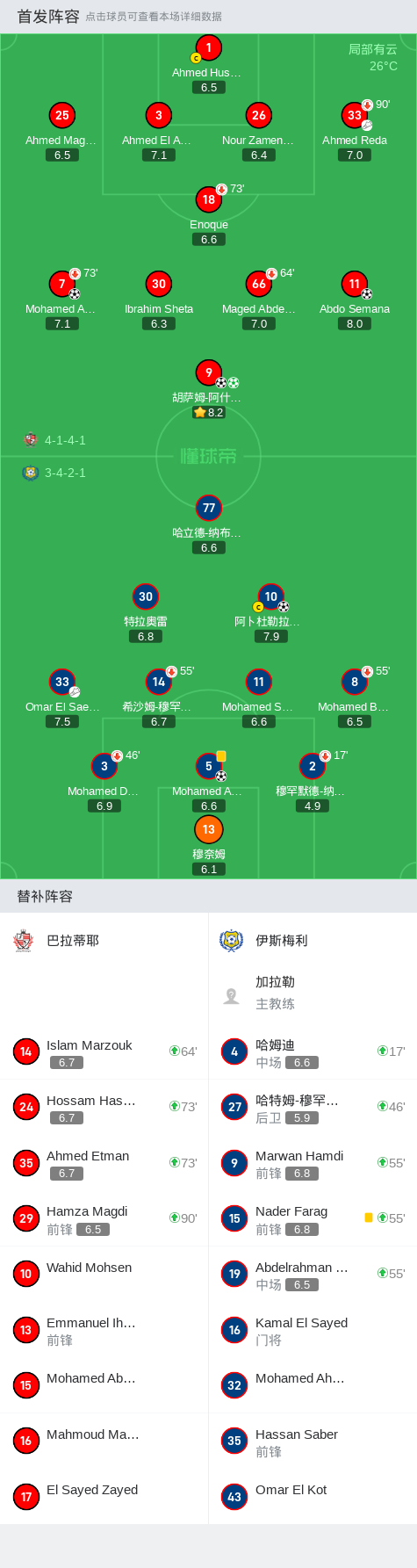The width and height of the screenshot is (417, 1568).
Task: Open substitute Islam Marzouk's details
Action: (x=104, y=1051)
